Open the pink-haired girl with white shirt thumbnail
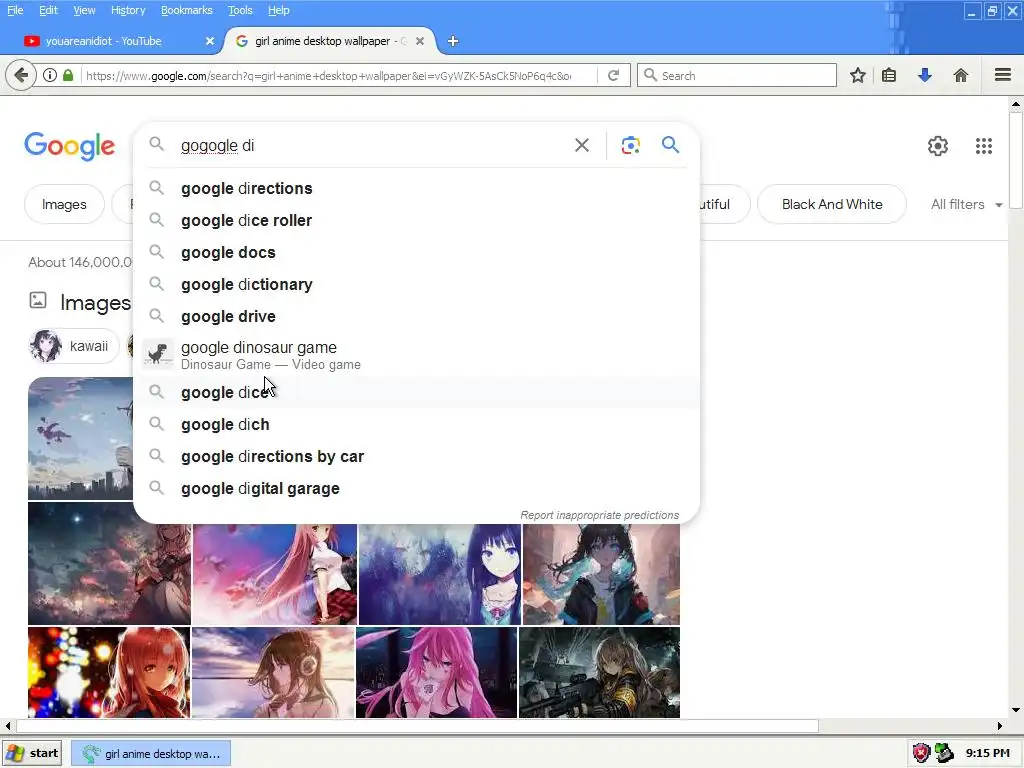The width and height of the screenshot is (1024, 768). (275, 574)
